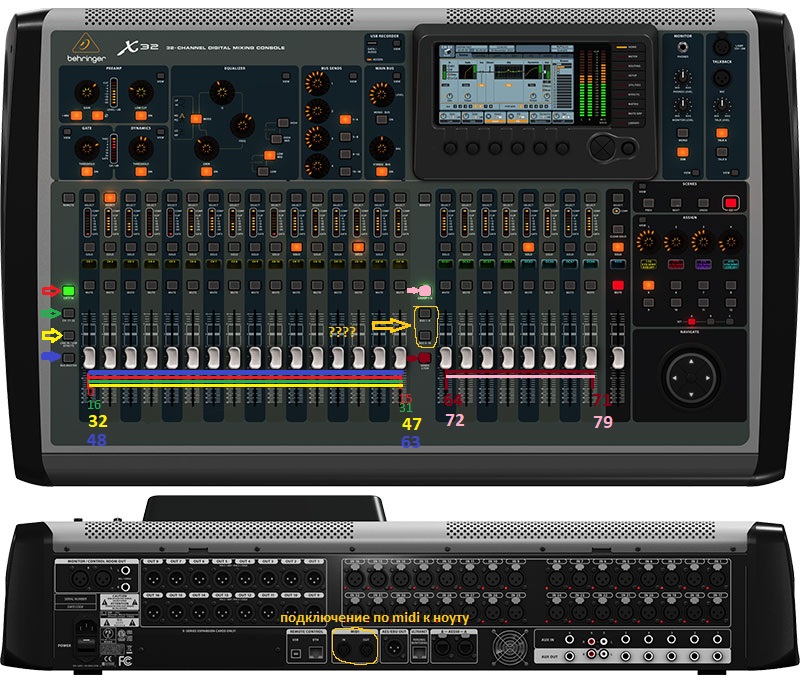Open the Preamp VIEW button
The width and height of the screenshot is (800, 689).
(161, 76)
